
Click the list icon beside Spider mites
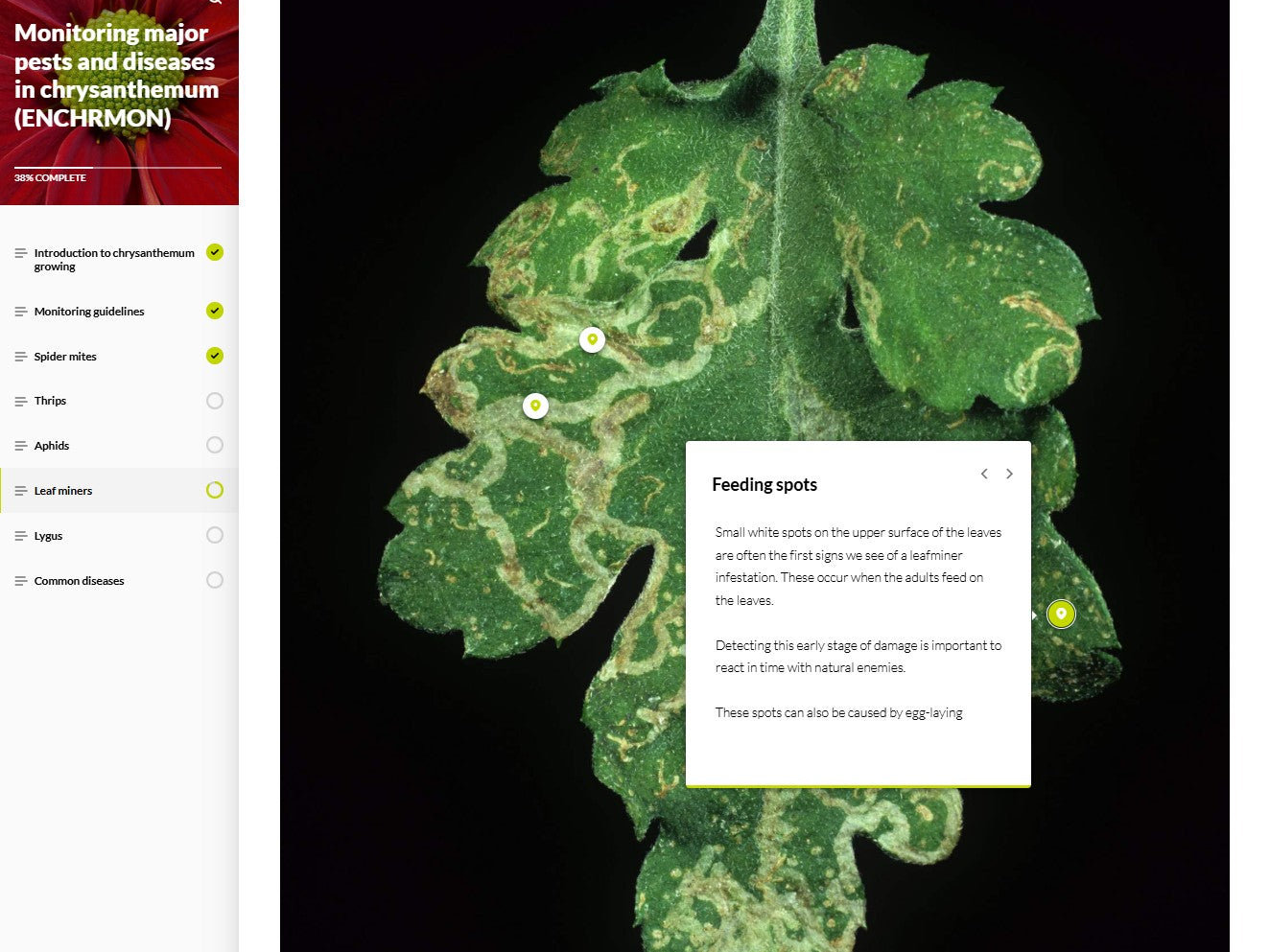(x=21, y=357)
